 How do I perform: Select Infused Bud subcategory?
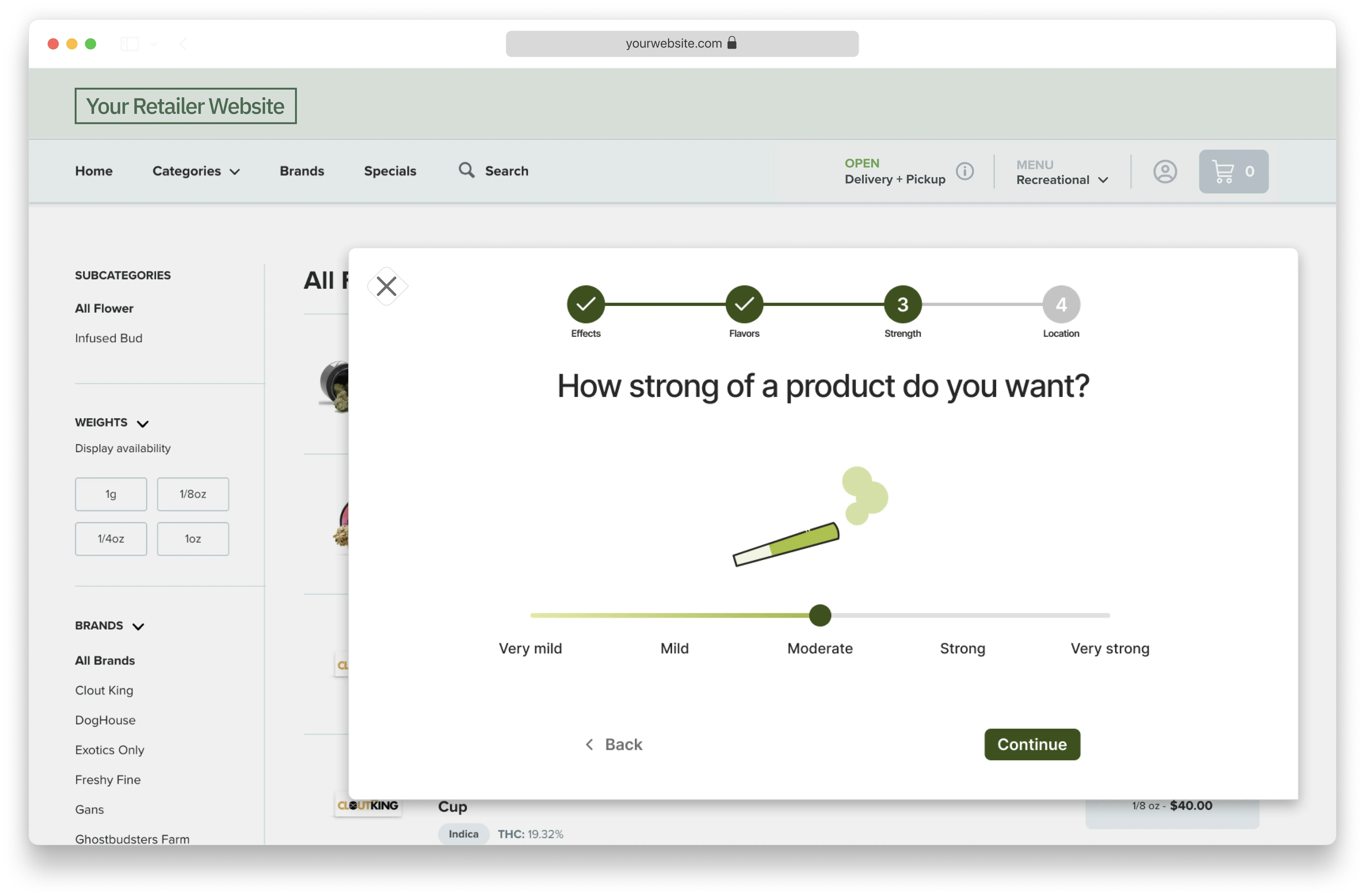(109, 338)
